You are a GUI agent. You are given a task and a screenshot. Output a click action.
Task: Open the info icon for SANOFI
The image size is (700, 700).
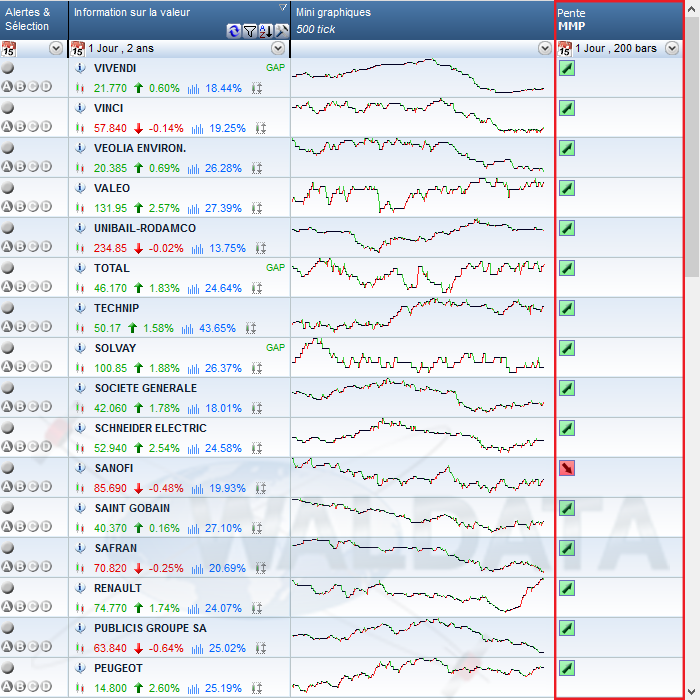[80, 468]
